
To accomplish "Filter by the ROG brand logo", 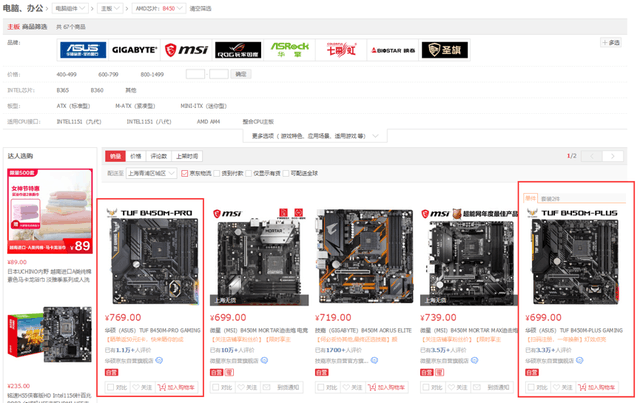I will (238, 50).
